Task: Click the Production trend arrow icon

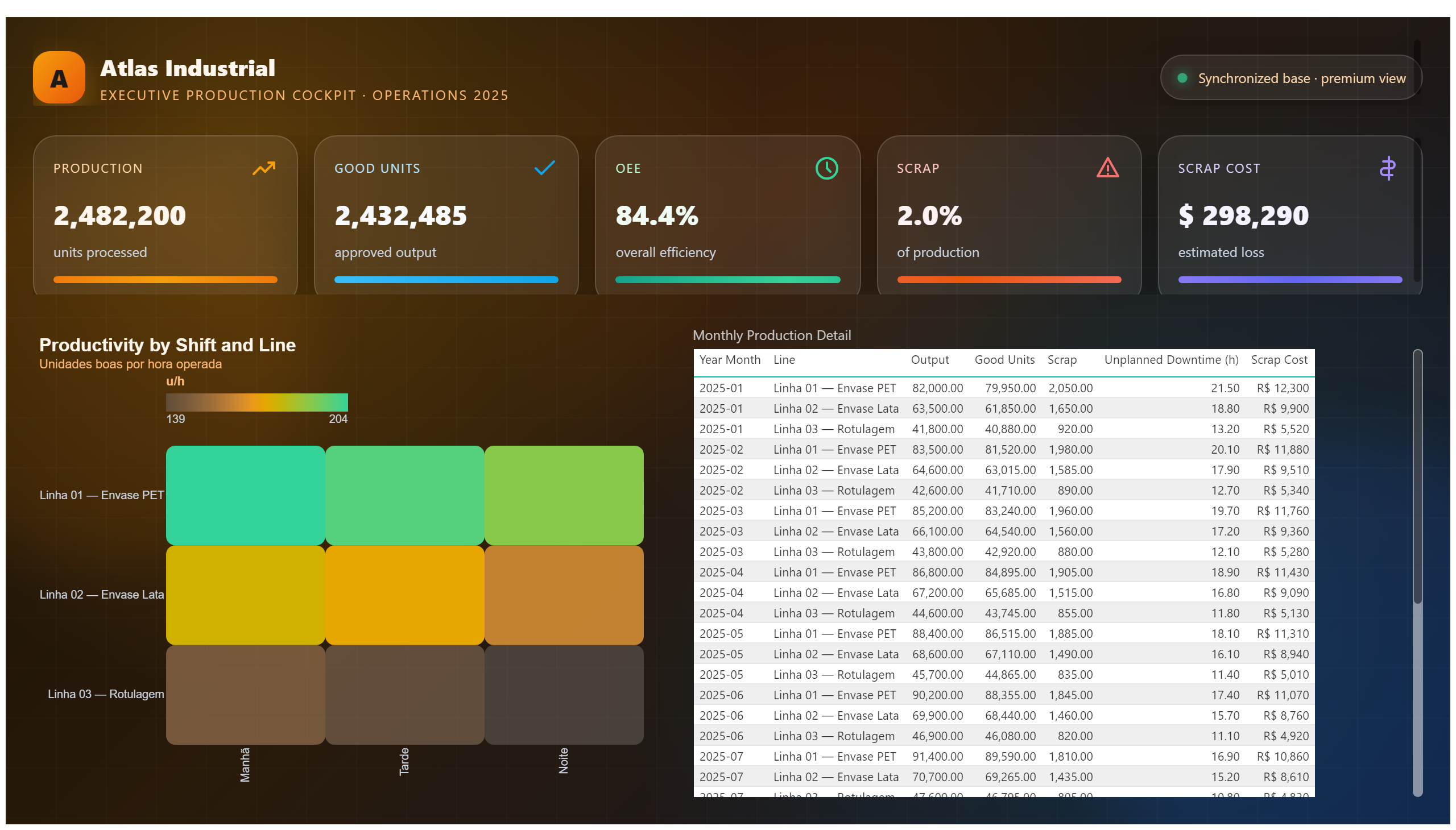Action: [263, 168]
